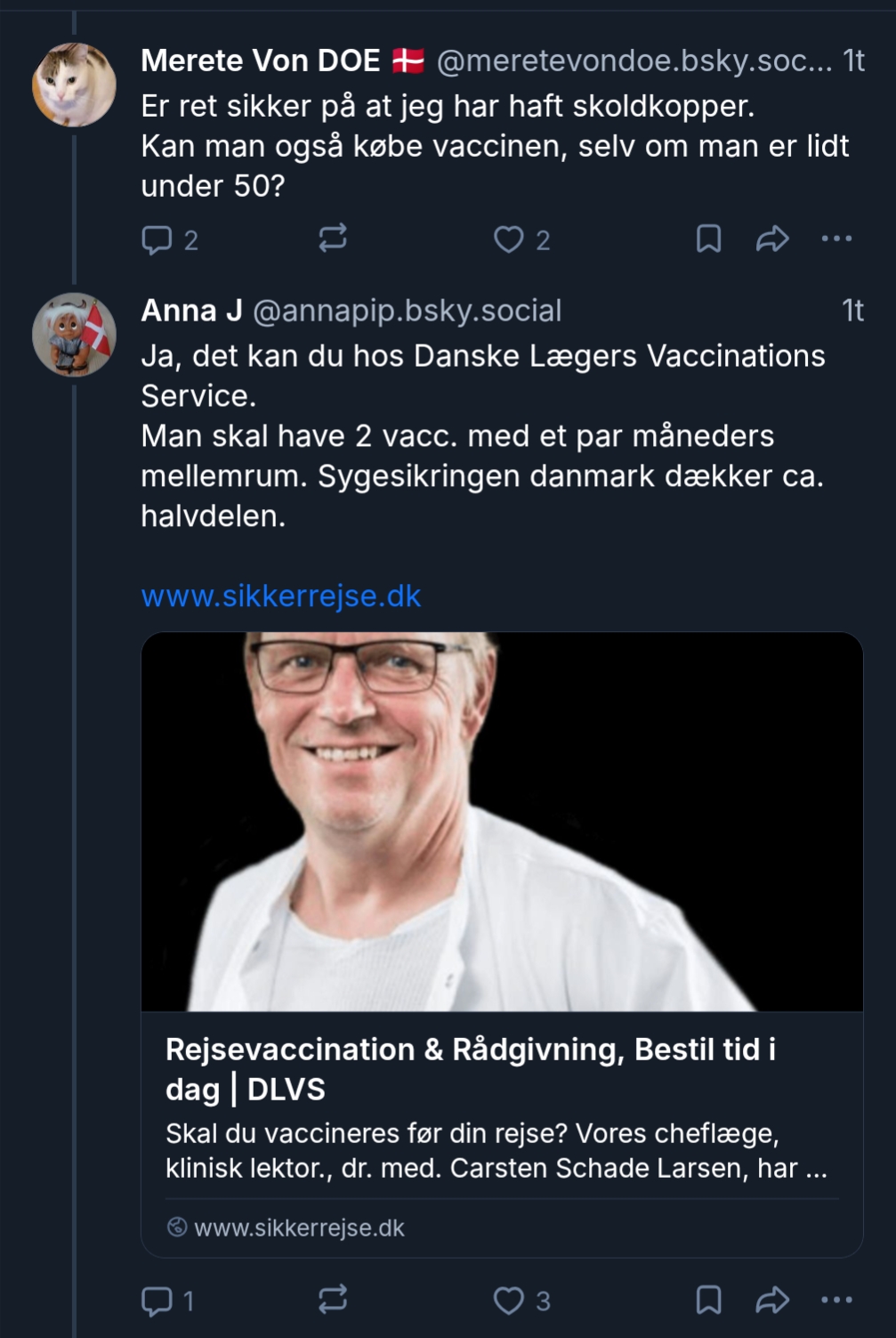Open Merete Von DOE's profile name

(261, 61)
